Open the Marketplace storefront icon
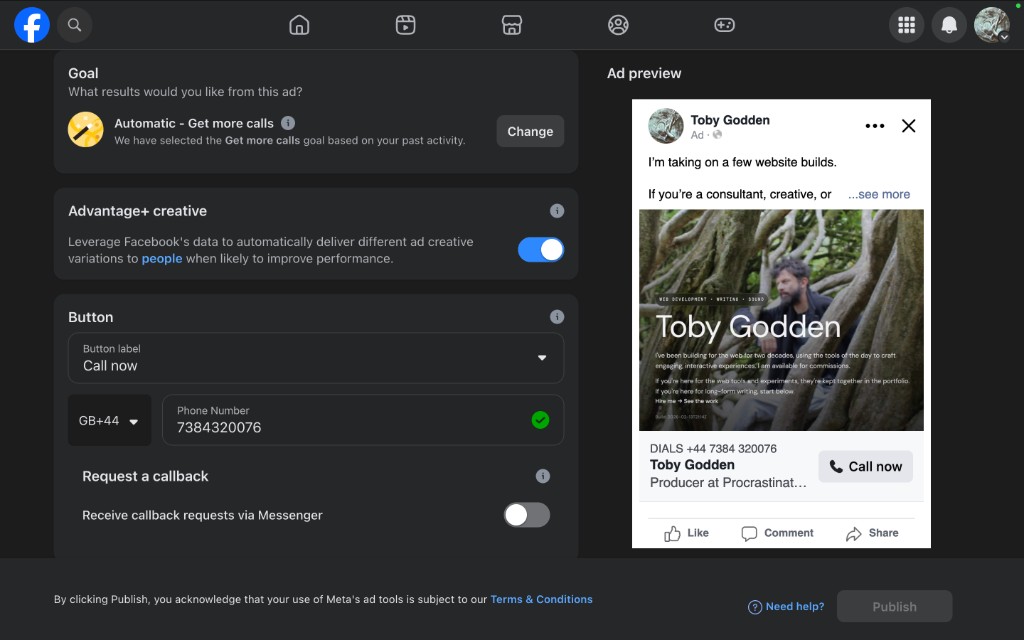This screenshot has width=1024, height=640. click(512, 25)
